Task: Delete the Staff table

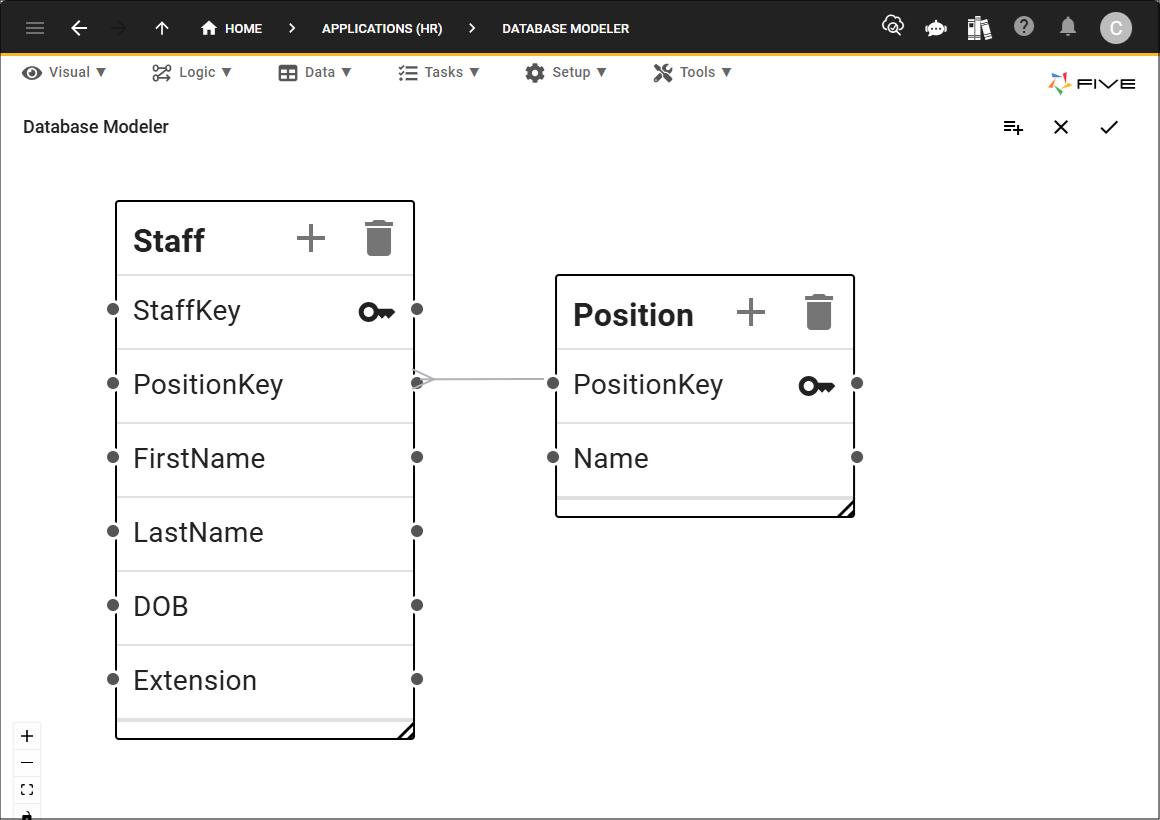Action: tap(379, 238)
